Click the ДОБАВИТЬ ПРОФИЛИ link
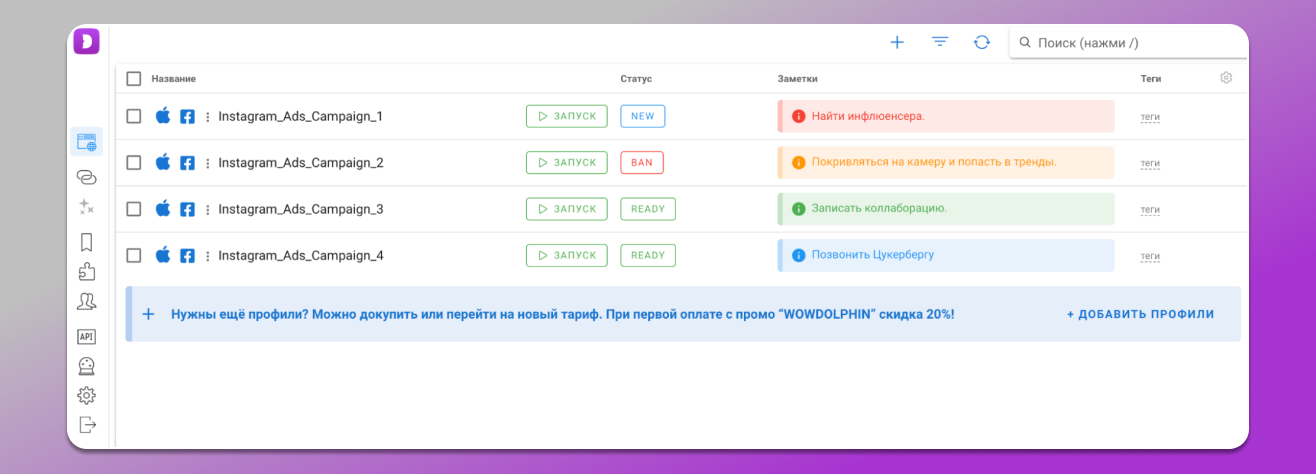The height and width of the screenshot is (474, 1316). [1140, 314]
